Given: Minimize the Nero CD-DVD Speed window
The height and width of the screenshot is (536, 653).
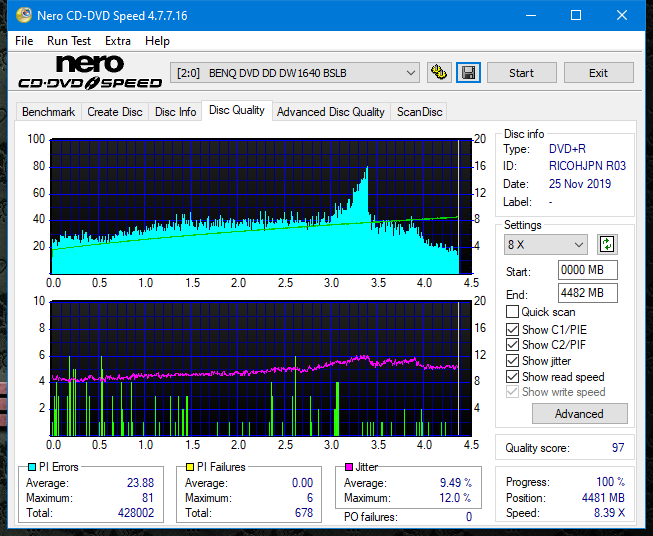Looking at the screenshot, I should tap(531, 15).
